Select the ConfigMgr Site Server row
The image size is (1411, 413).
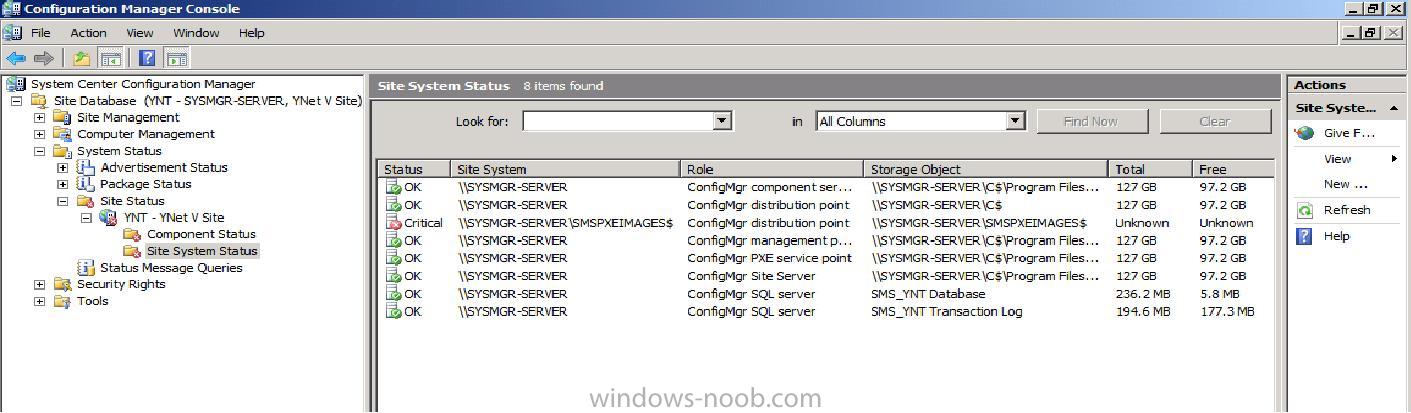pos(825,276)
